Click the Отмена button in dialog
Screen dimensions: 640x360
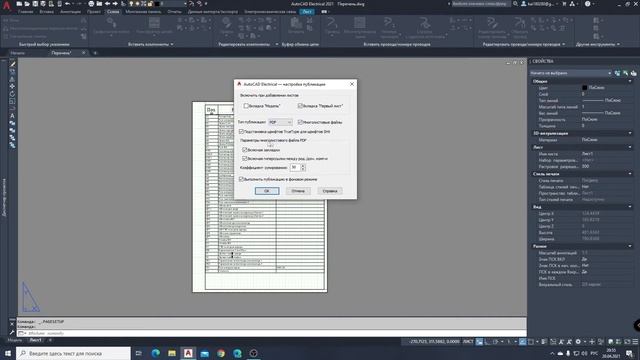click(298, 191)
